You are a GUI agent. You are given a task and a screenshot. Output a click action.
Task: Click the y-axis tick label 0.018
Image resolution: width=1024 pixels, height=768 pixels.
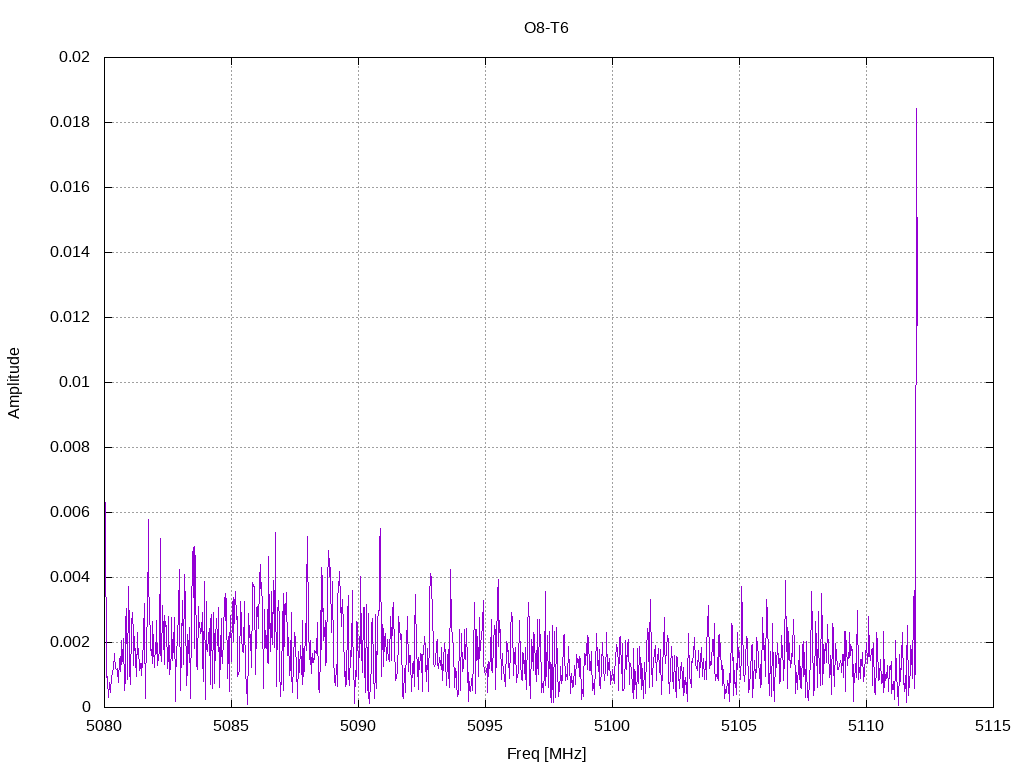pos(70,122)
